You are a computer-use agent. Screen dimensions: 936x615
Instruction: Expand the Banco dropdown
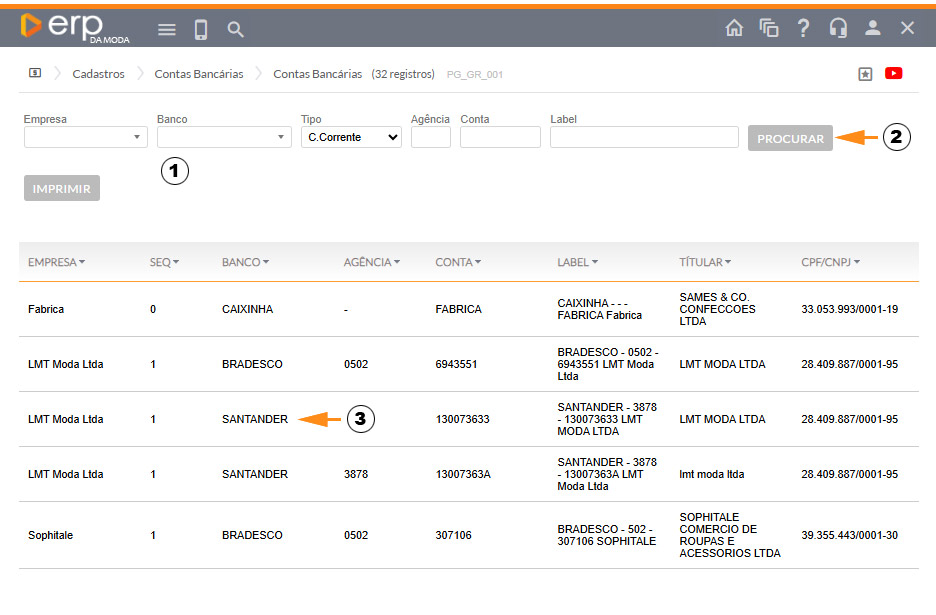click(x=224, y=138)
